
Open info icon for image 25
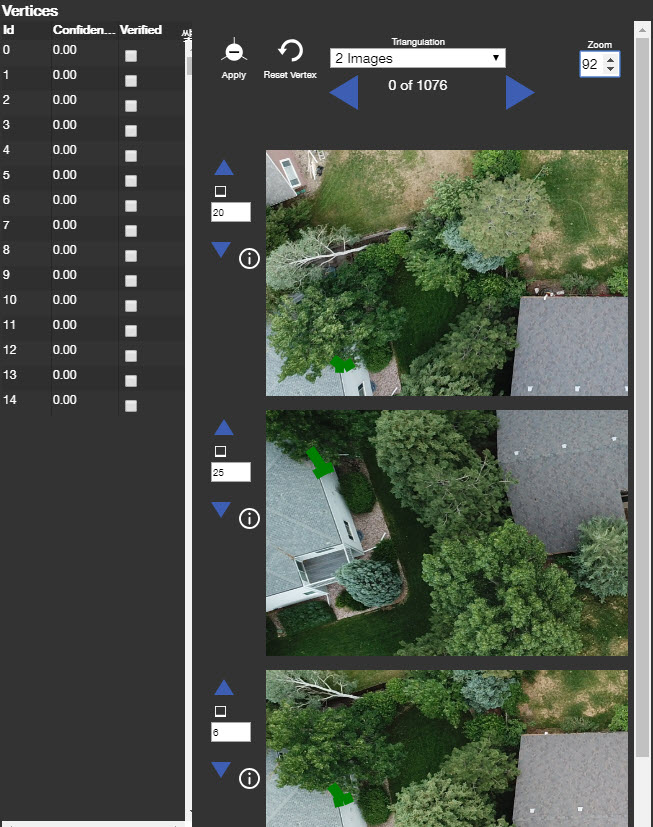(250, 518)
